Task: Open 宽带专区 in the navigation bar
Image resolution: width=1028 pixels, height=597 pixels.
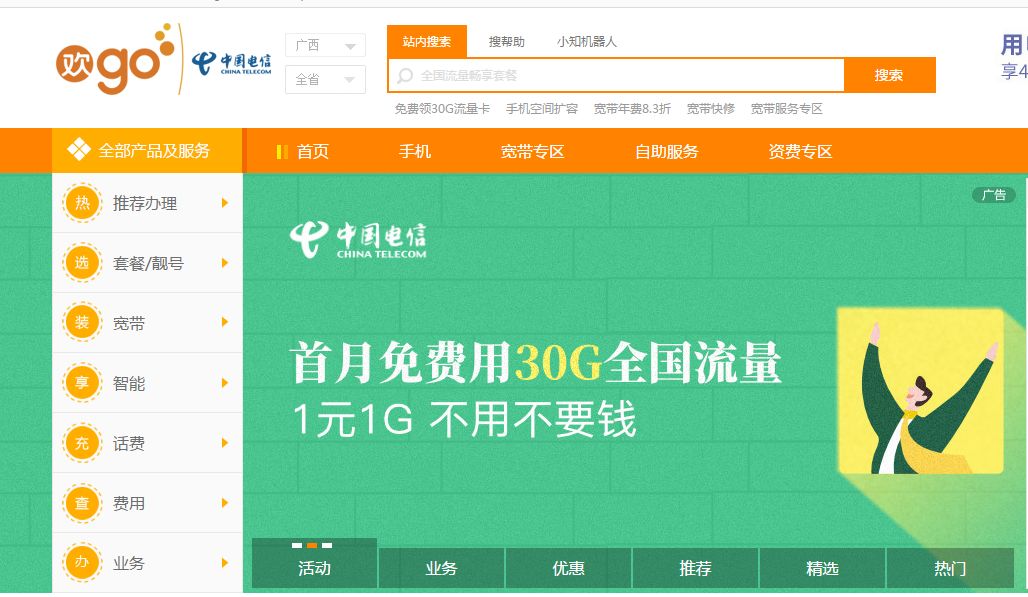Action: pos(532,151)
